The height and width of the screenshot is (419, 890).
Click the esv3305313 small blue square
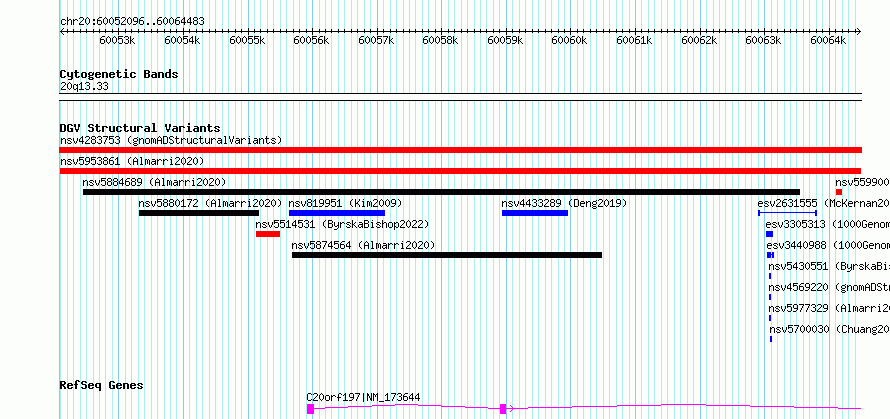point(770,234)
